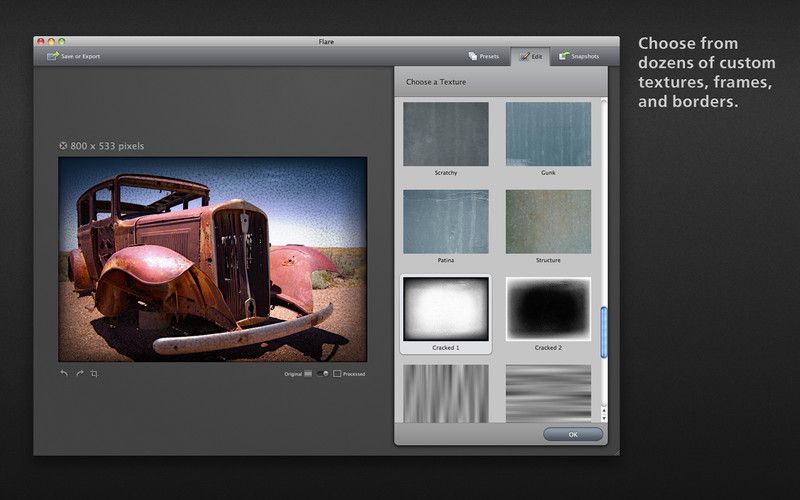The width and height of the screenshot is (800, 500).
Task: Click the Cracked 2 label text
Action: [548, 347]
